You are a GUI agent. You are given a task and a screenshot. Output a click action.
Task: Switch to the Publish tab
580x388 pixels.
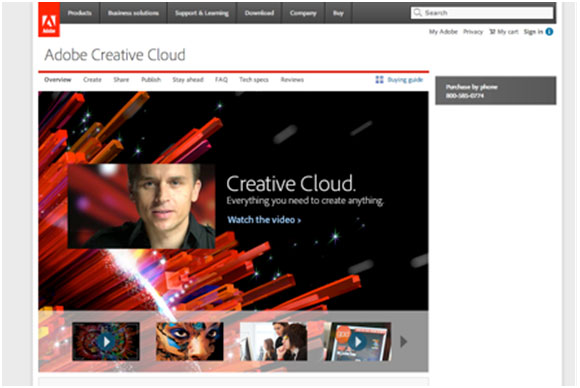click(151, 80)
